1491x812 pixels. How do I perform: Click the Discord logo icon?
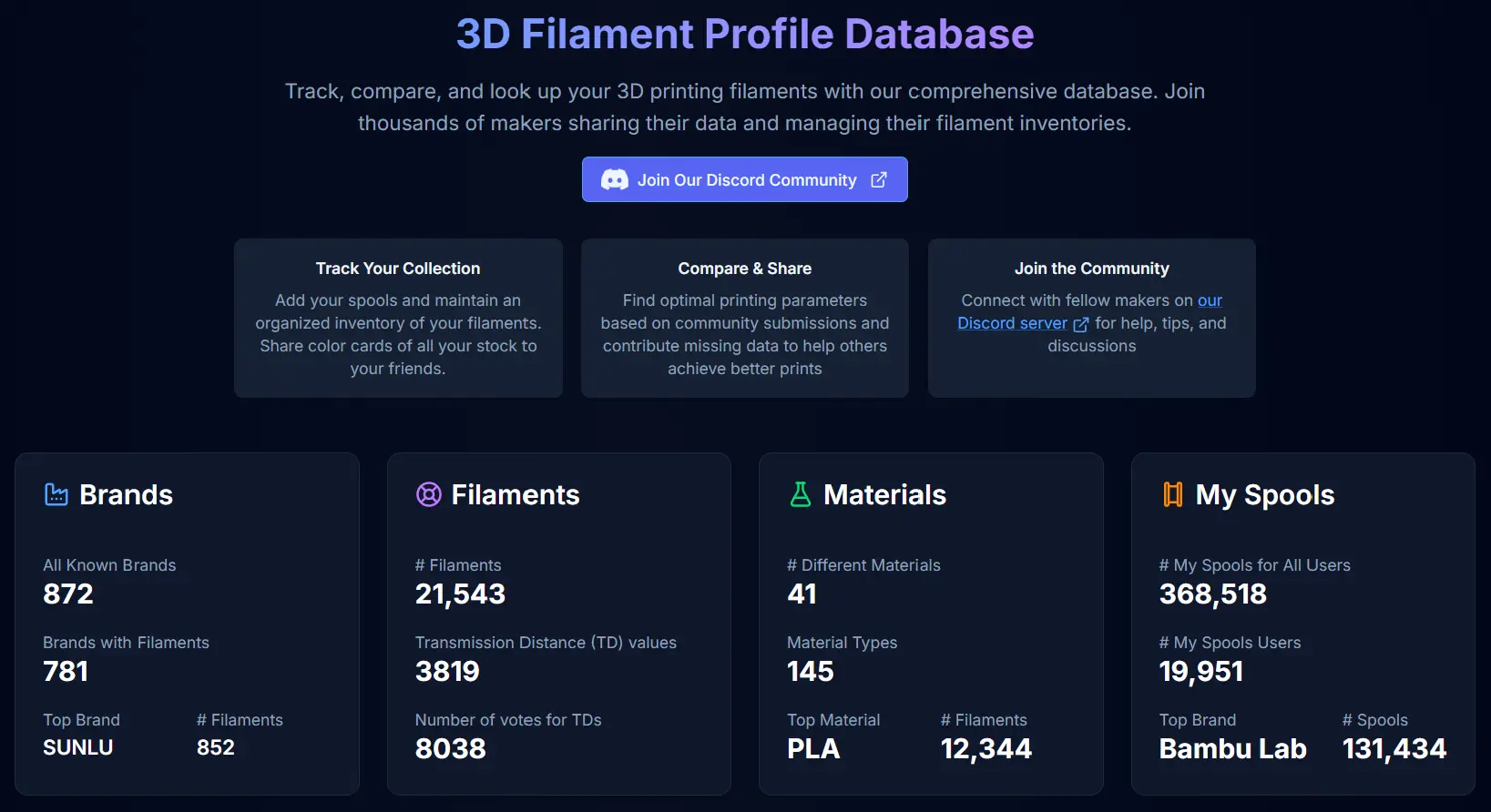click(614, 180)
